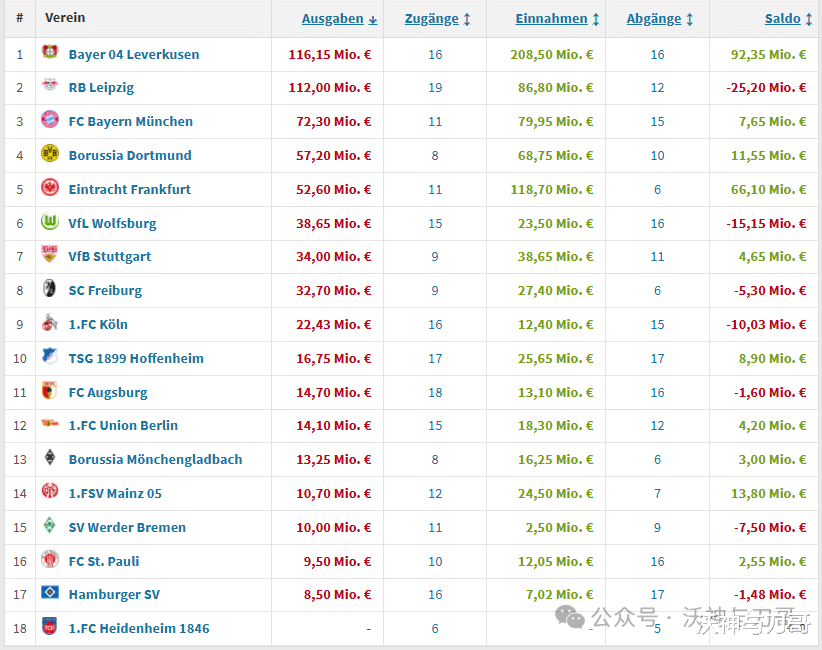The width and height of the screenshot is (822, 650).
Task: Click the SC Freiburg crest icon
Action: tap(50, 288)
